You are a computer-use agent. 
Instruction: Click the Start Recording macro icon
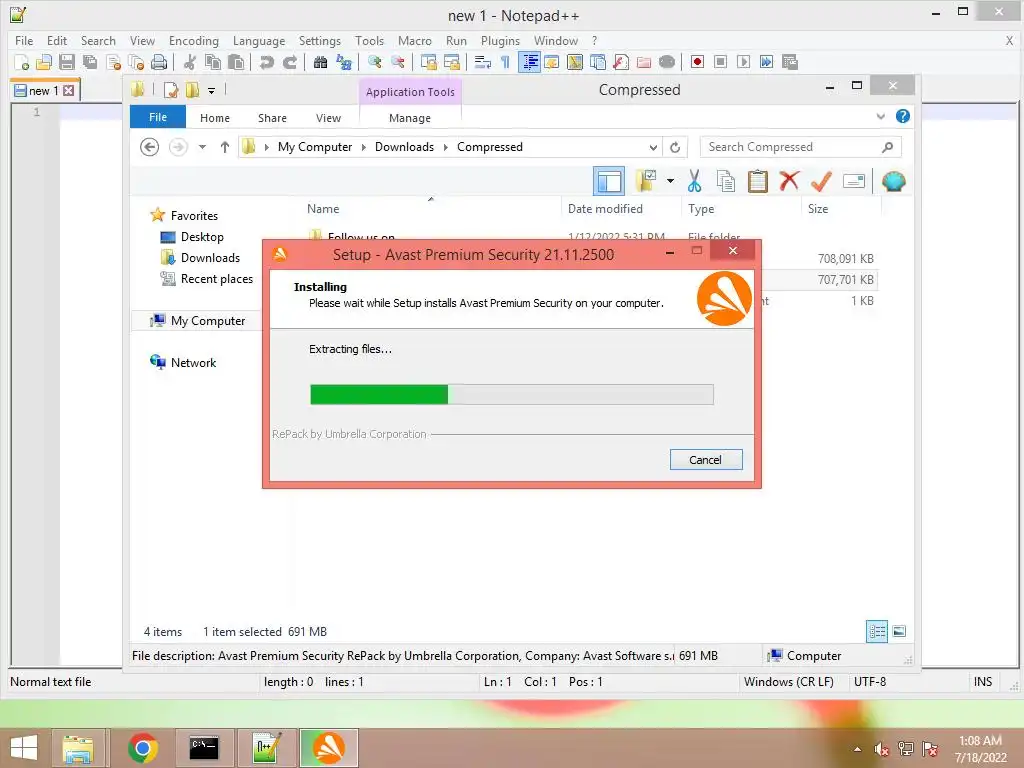click(x=697, y=62)
